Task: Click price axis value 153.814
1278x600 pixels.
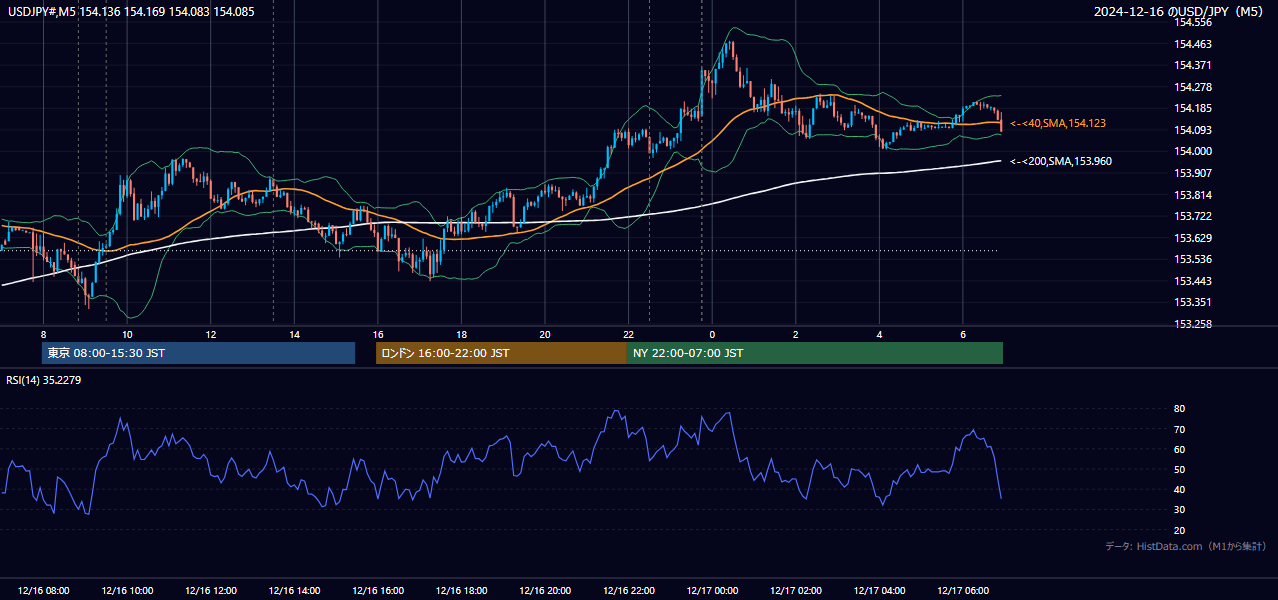Action: pos(1194,195)
